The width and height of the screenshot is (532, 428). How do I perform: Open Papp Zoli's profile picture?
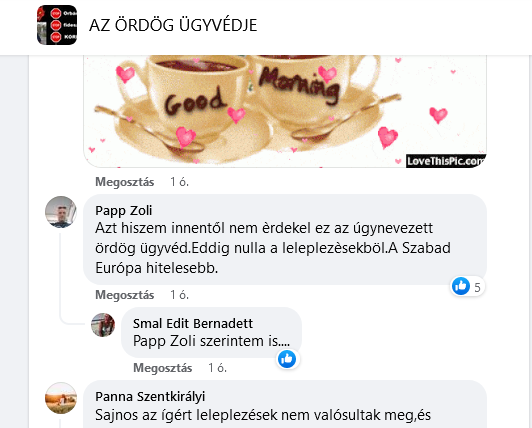[x=61, y=212]
